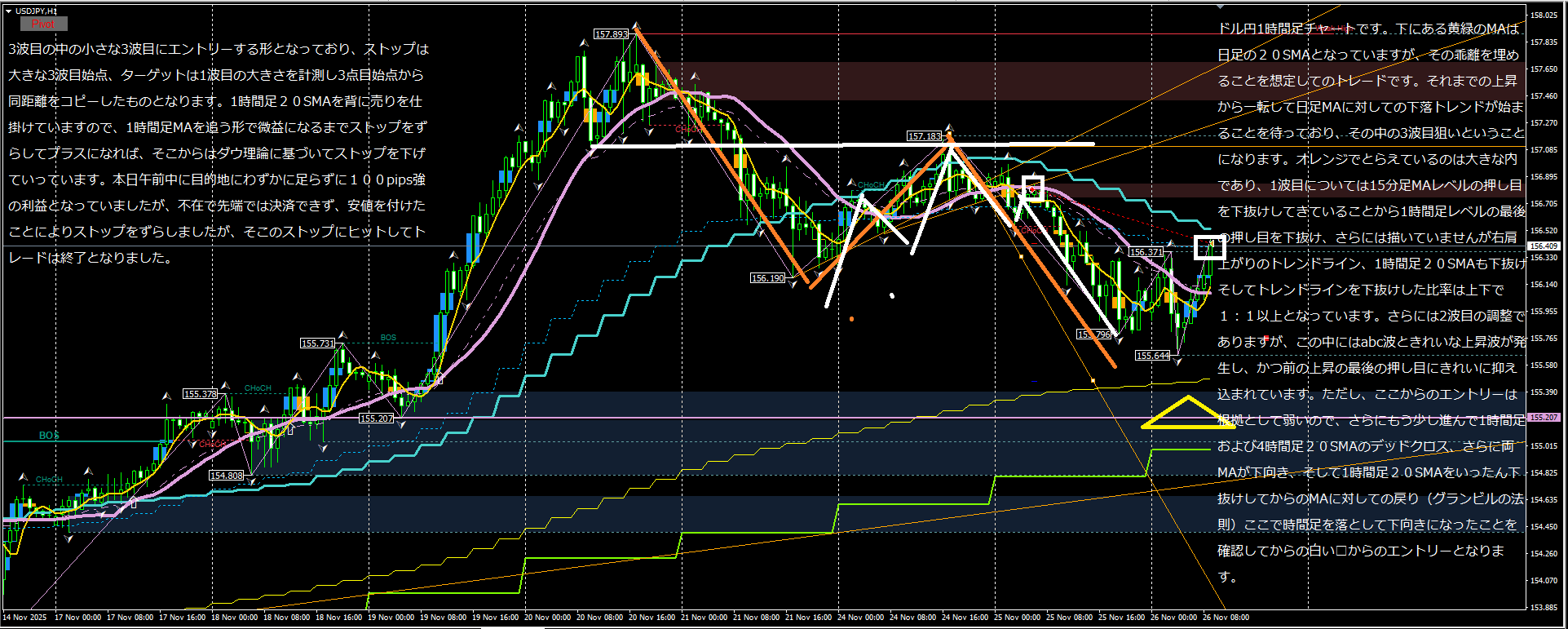1568x629 pixels.
Task: Click the red Pivot button
Action: click(x=43, y=24)
